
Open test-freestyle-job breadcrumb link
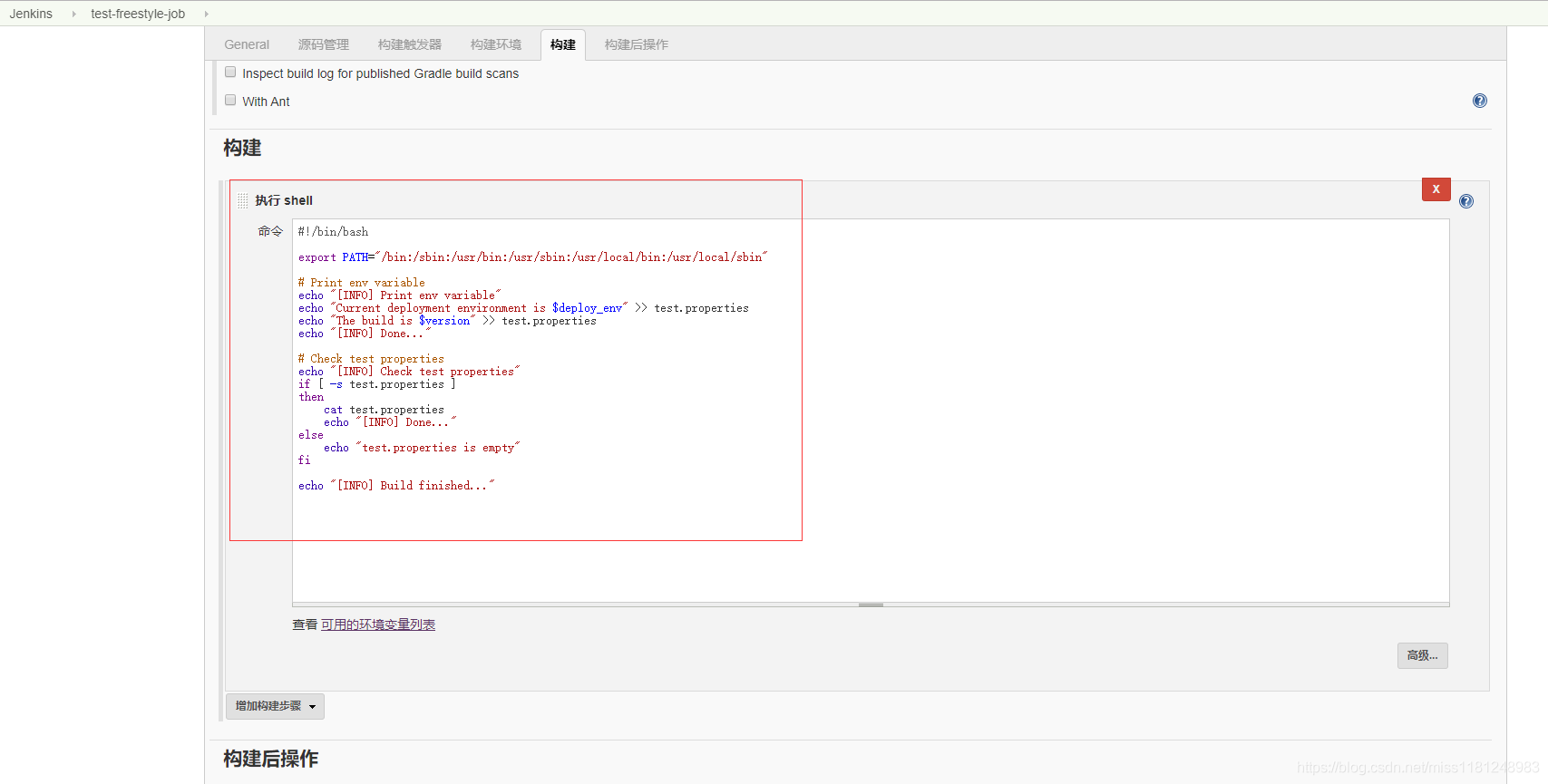coord(138,14)
